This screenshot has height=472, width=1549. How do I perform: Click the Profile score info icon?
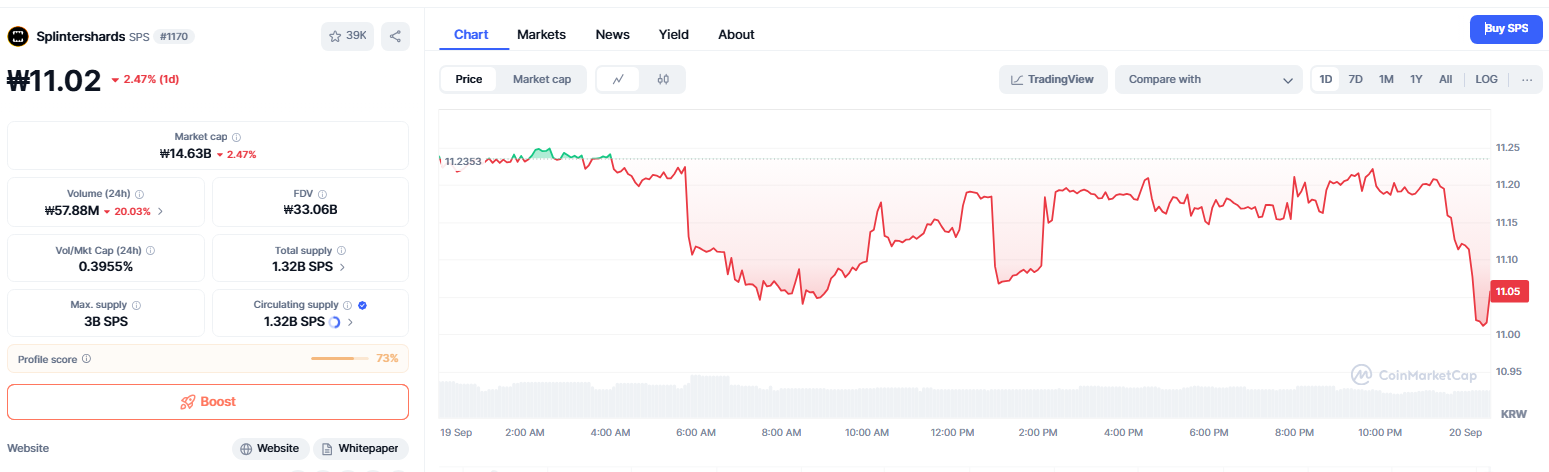[87, 359]
